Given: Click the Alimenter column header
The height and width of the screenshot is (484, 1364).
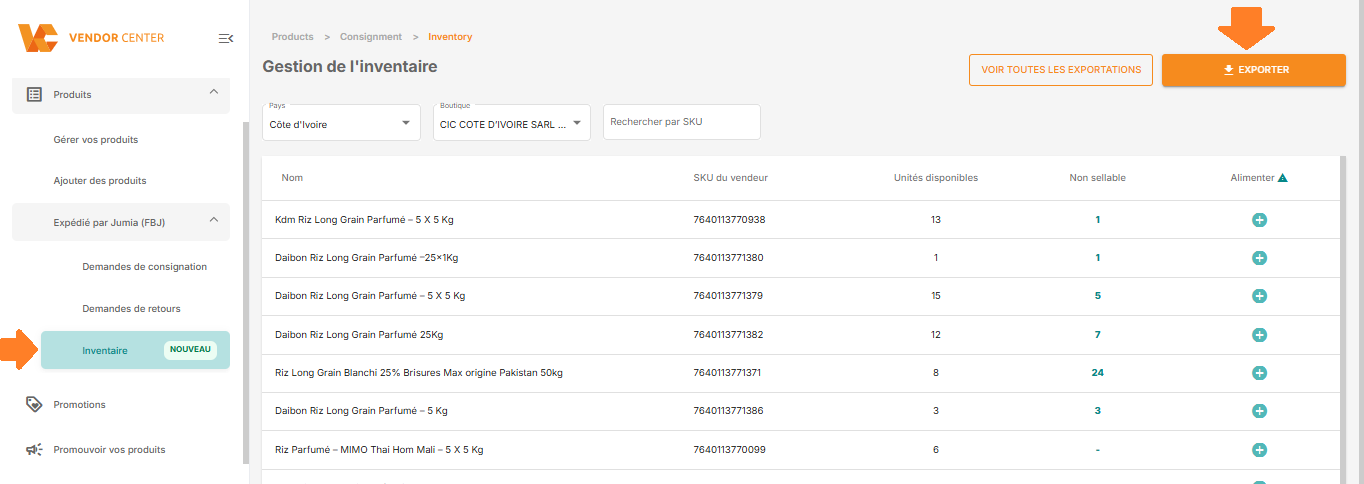Looking at the screenshot, I should (x=1252, y=178).
